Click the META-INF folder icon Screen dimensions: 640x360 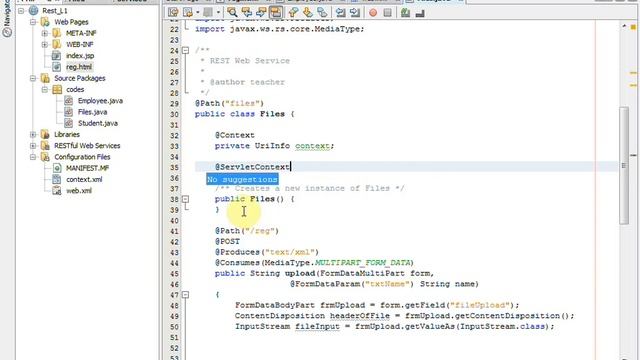pos(57,33)
